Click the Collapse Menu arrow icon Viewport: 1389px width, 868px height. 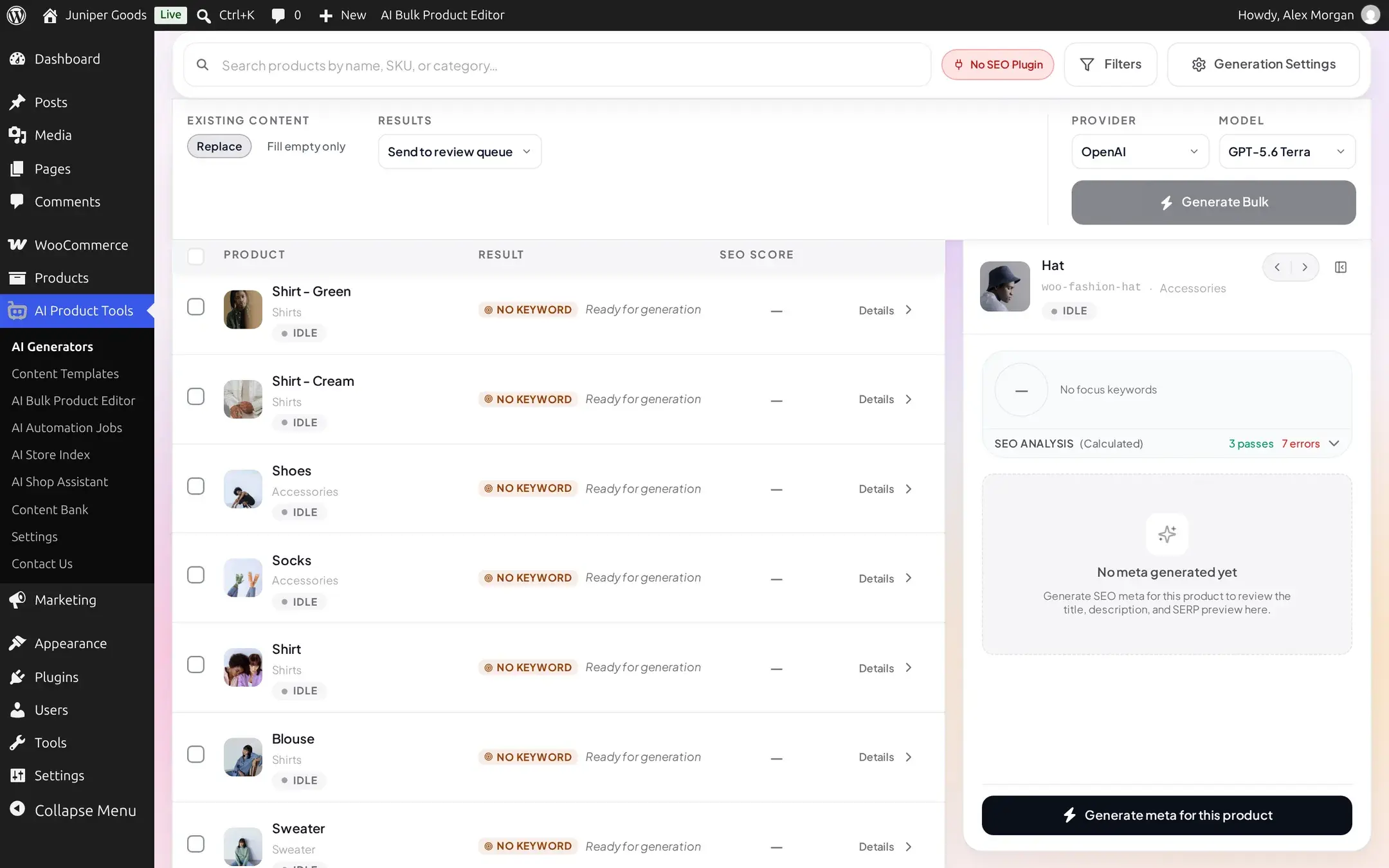[x=17, y=809]
